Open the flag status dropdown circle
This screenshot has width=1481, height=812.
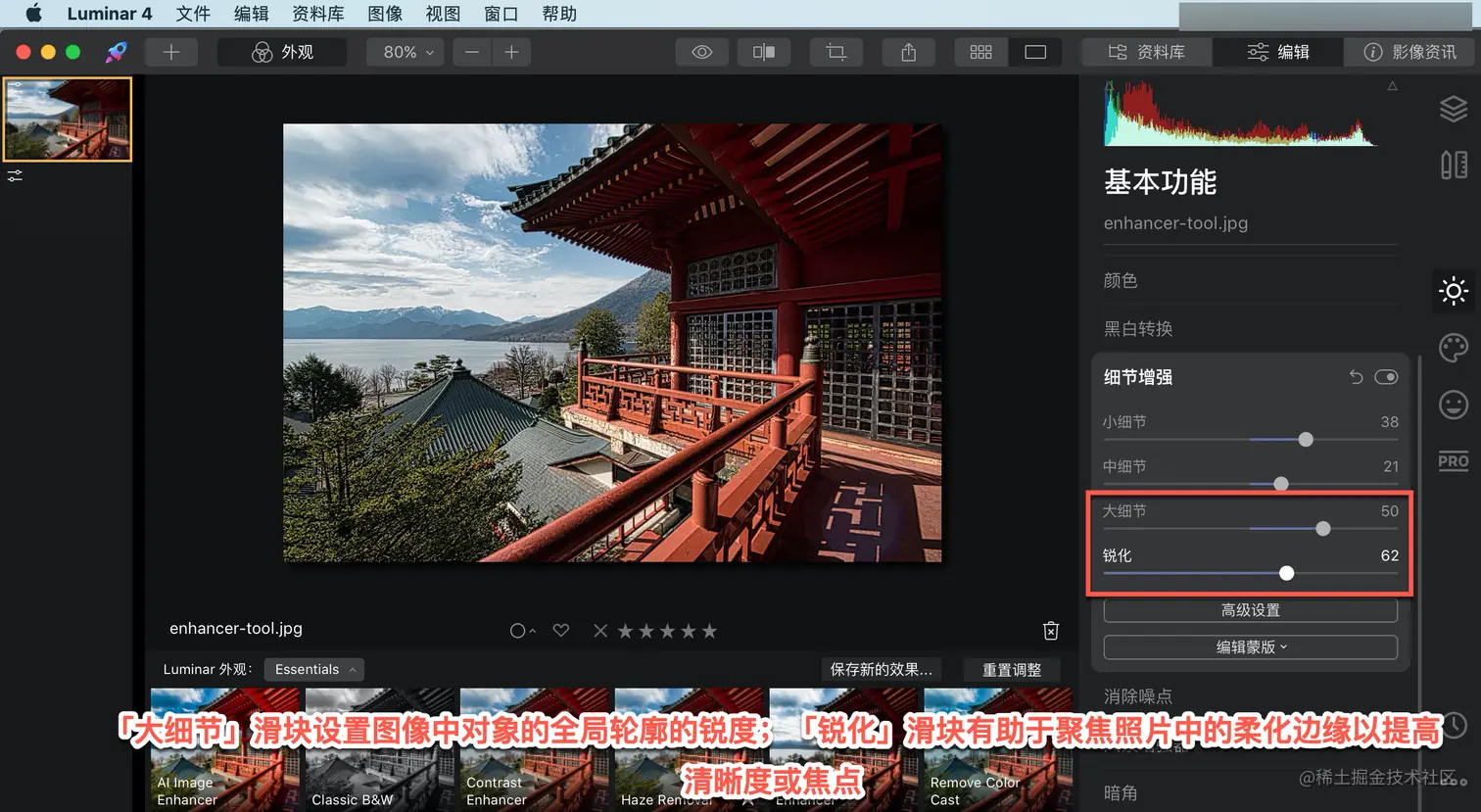point(522,631)
